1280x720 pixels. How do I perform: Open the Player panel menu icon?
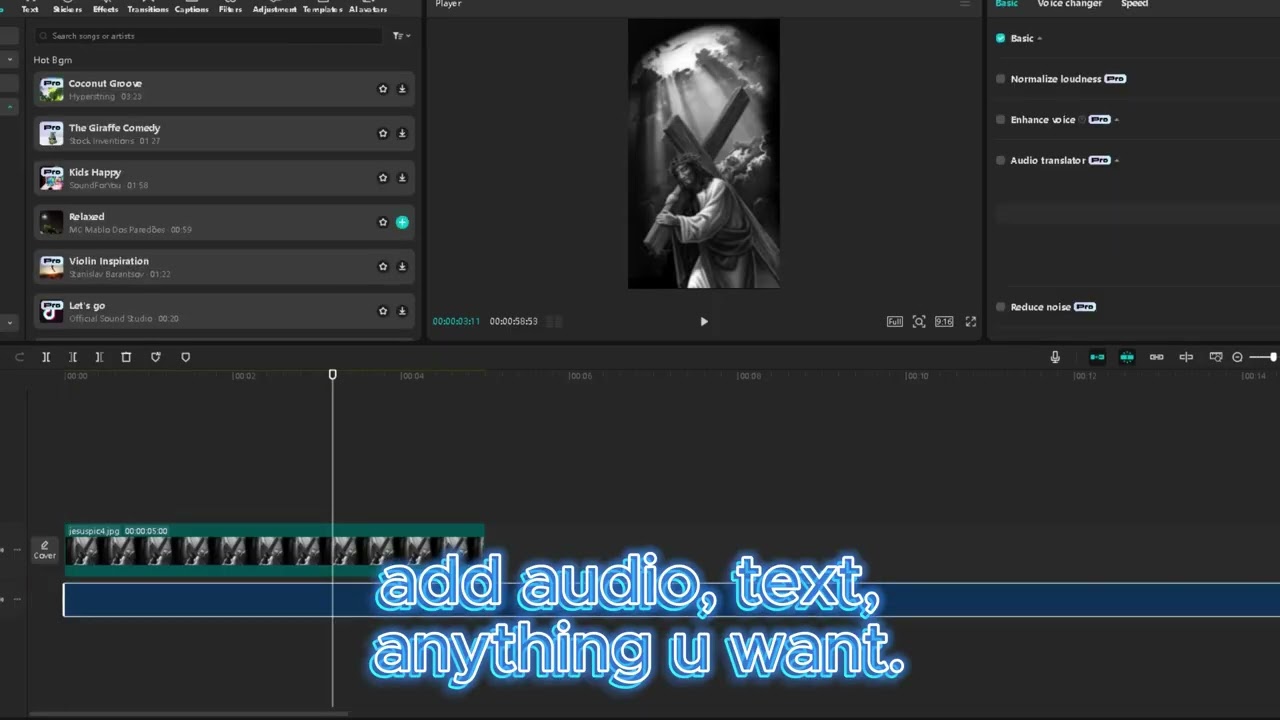pos(965,4)
